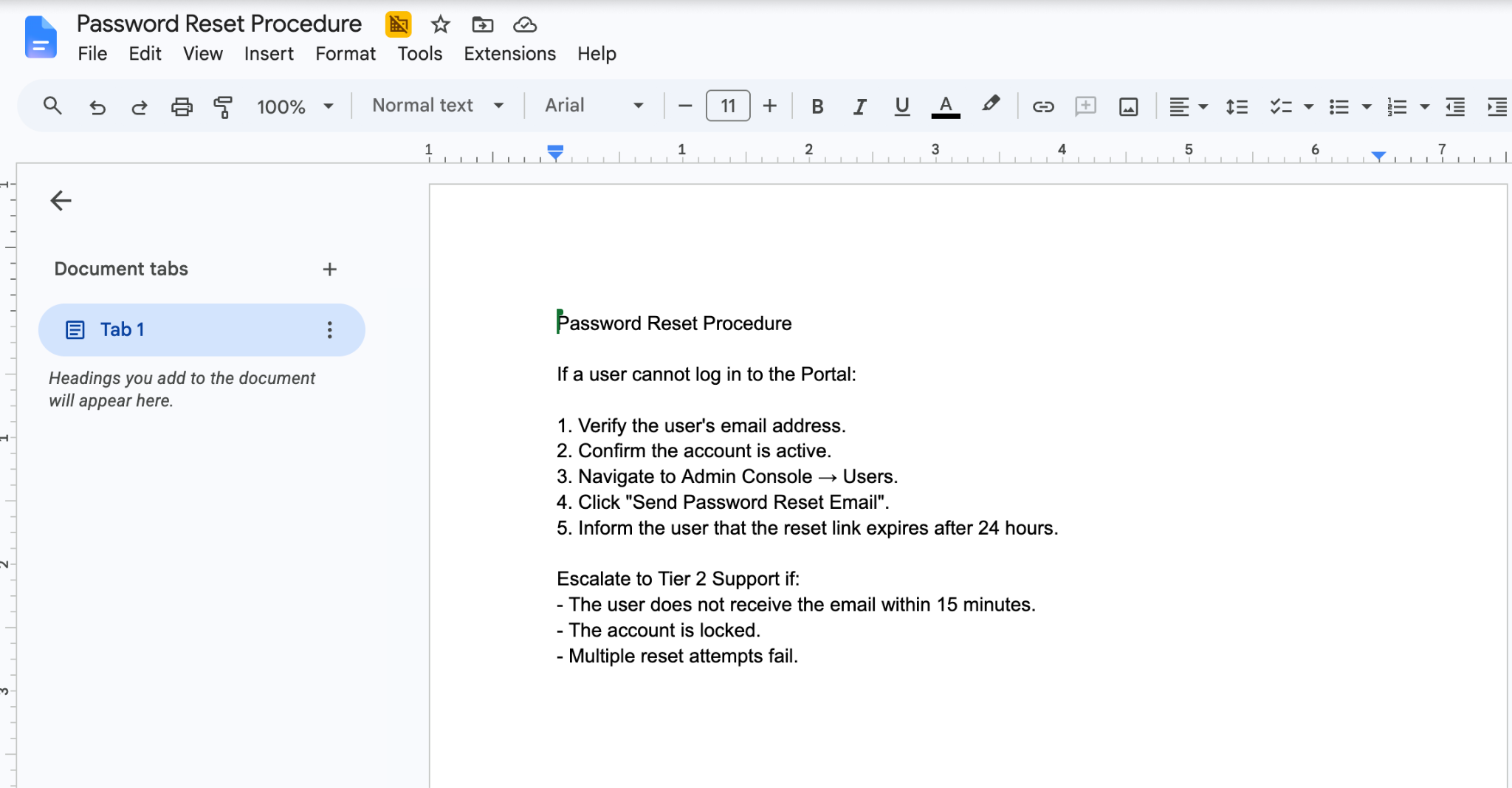1512x788 pixels.
Task: Close the document tabs panel with back arrow
Action: 61,200
